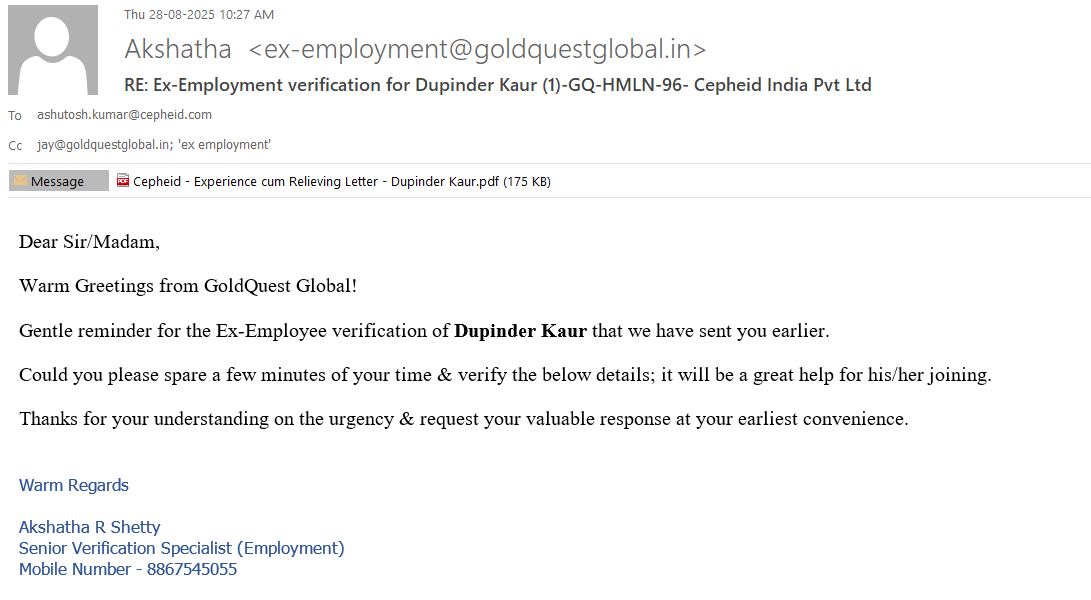Screen dimensions: 1091x600
Task: Click the sender's profile avatar picture
Action: point(53,50)
